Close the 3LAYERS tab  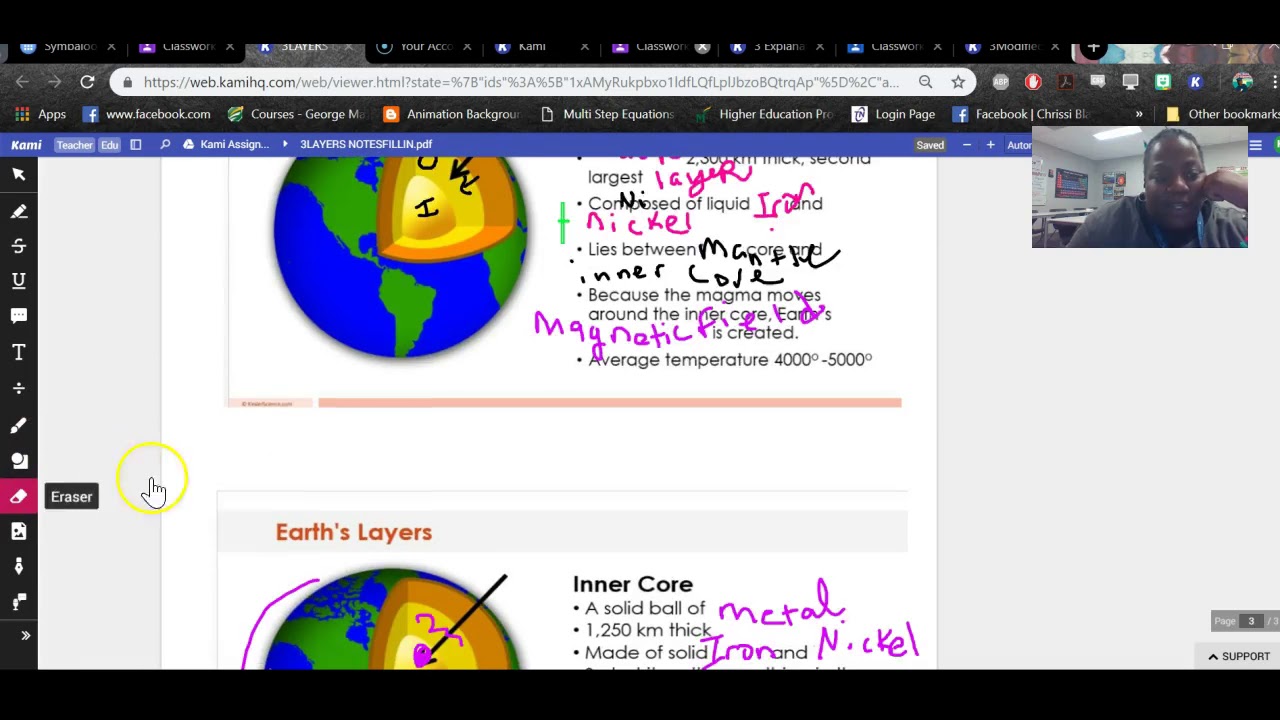pos(347,46)
